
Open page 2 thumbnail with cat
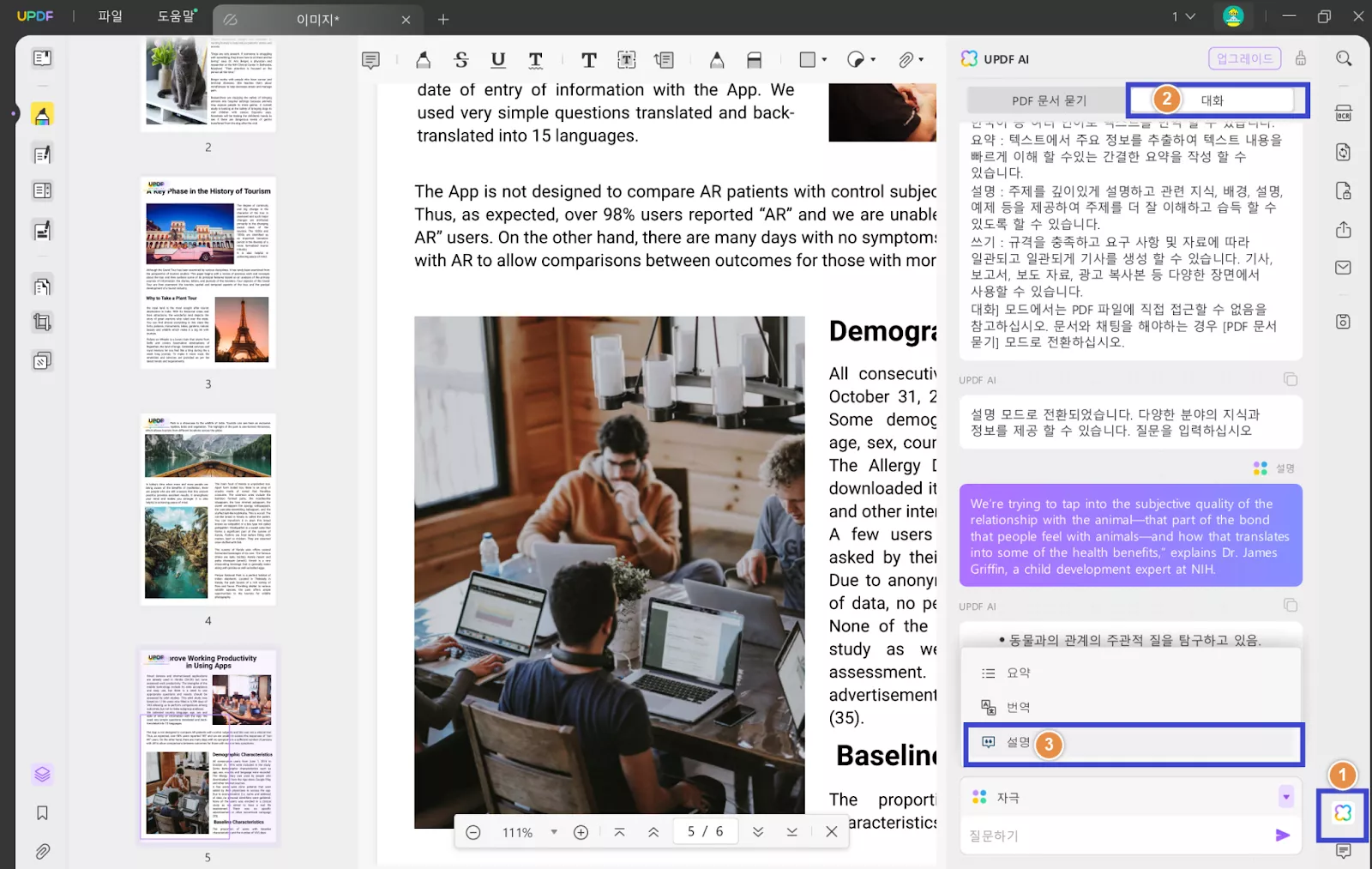(x=208, y=83)
